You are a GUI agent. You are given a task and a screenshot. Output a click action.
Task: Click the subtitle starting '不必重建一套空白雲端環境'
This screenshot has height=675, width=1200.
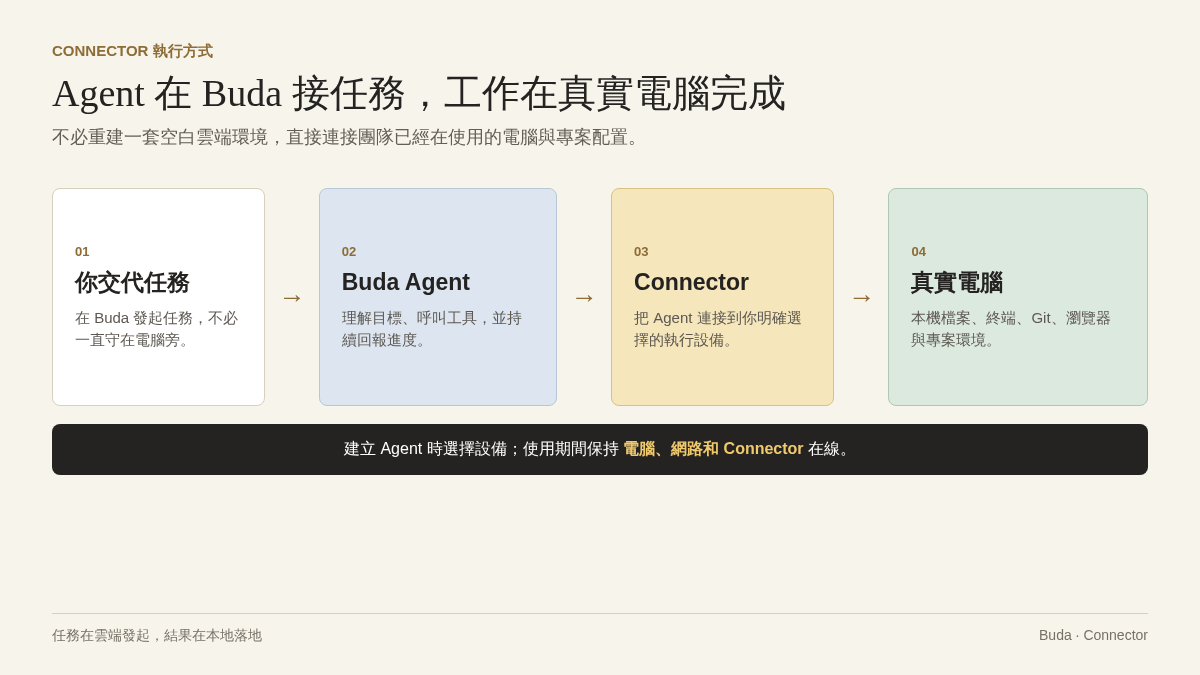click(349, 137)
